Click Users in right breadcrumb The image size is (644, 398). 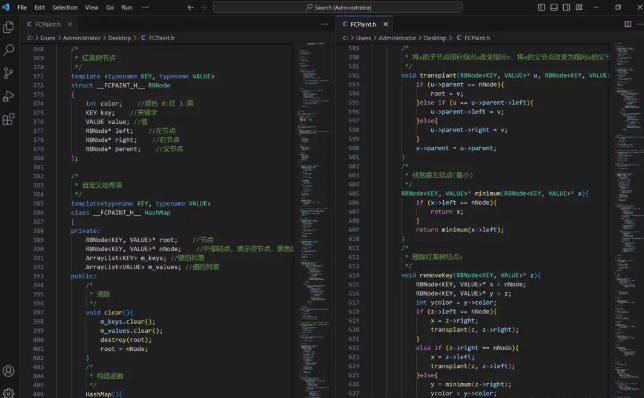pos(363,38)
